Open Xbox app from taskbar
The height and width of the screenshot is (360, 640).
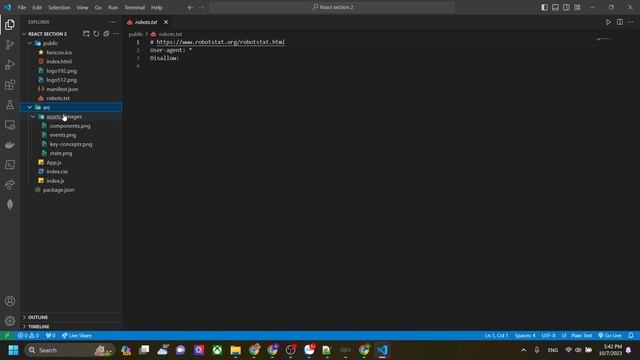pyautogui.click(x=217, y=350)
